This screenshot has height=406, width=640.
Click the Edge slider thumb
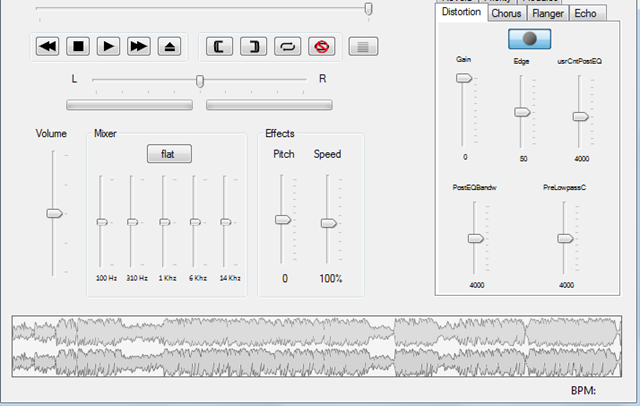(522, 112)
